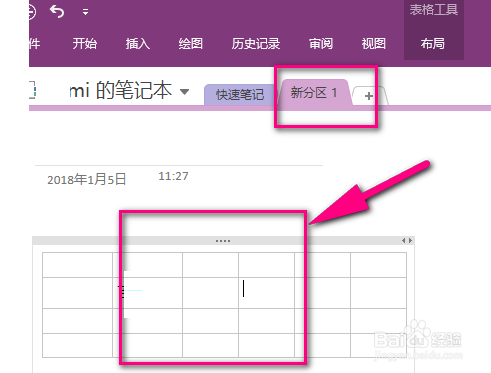Viewport: 491px width, 373px height.
Task: Select the 审阅 ribbon tab
Action: tap(321, 44)
